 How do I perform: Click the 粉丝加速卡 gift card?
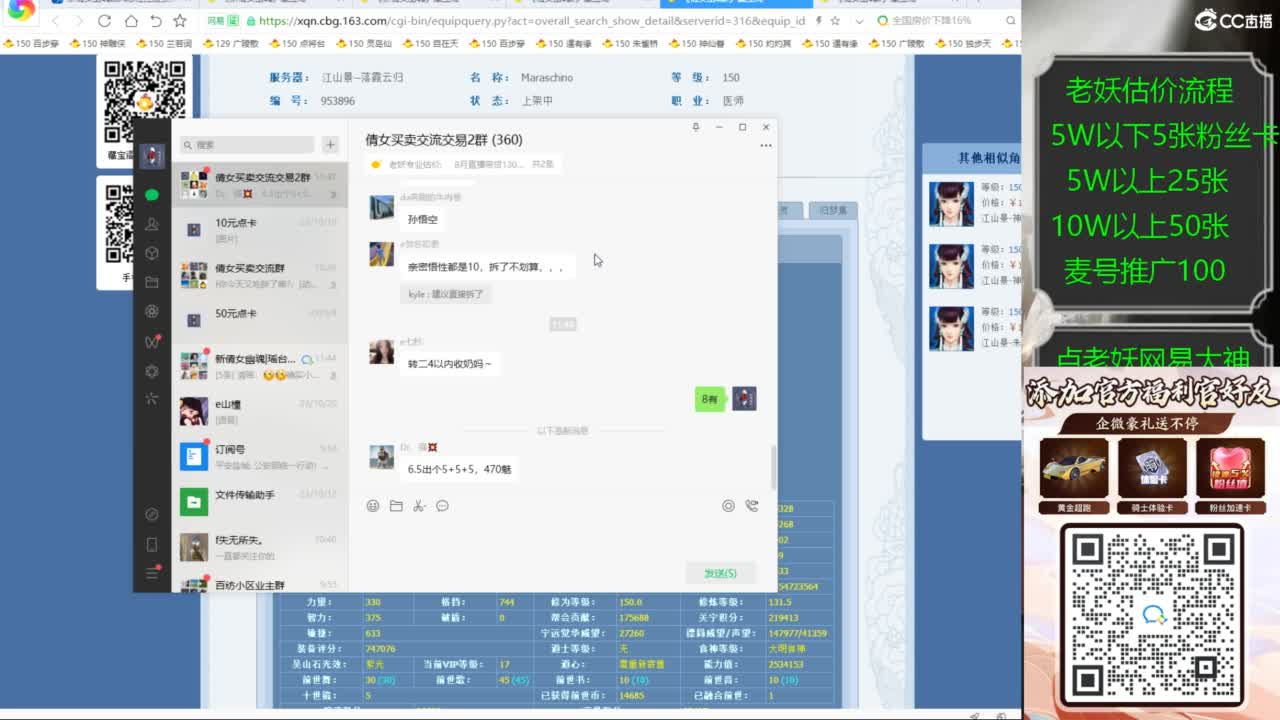(1230, 476)
